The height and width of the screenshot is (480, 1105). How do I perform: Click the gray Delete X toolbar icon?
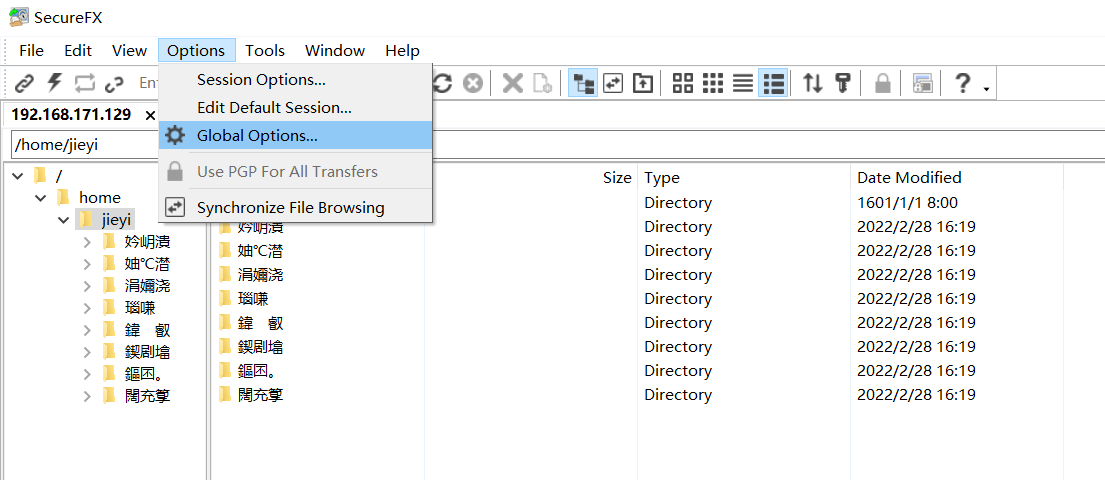tap(512, 83)
